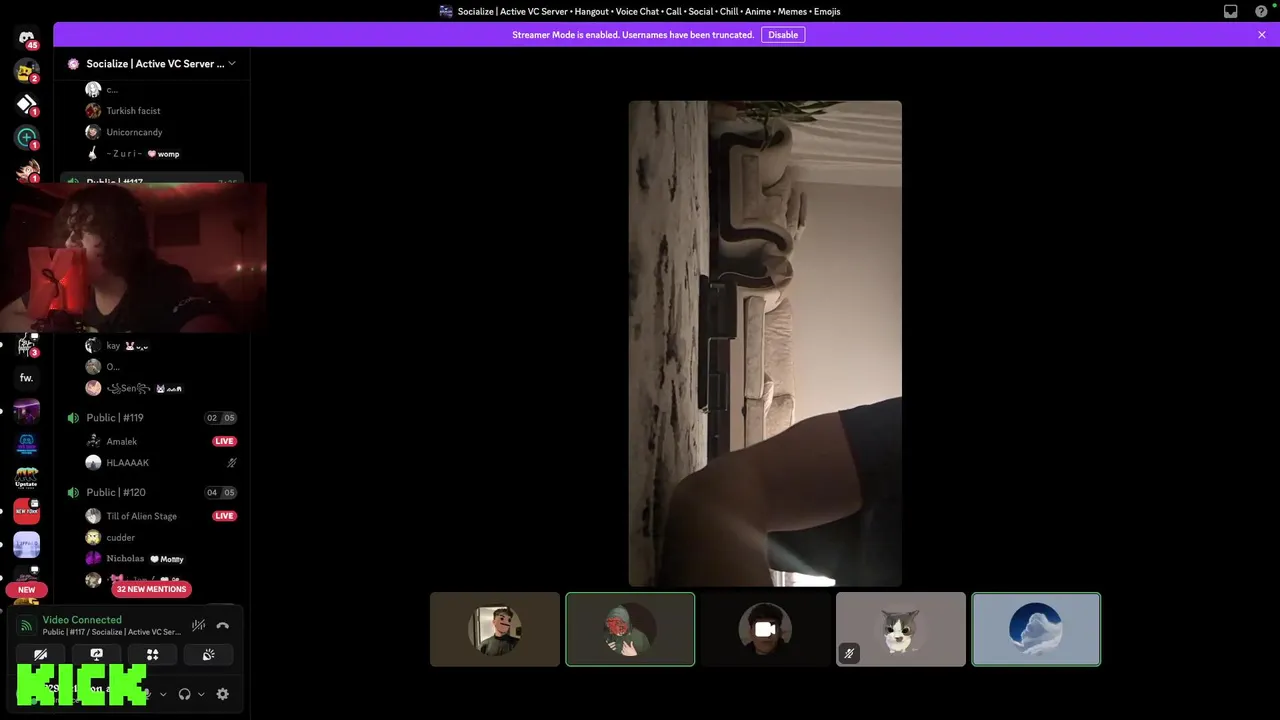Click LIVE badge for Till of Alien Stage
This screenshot has width=1280, height=720.
coord(224,516)
